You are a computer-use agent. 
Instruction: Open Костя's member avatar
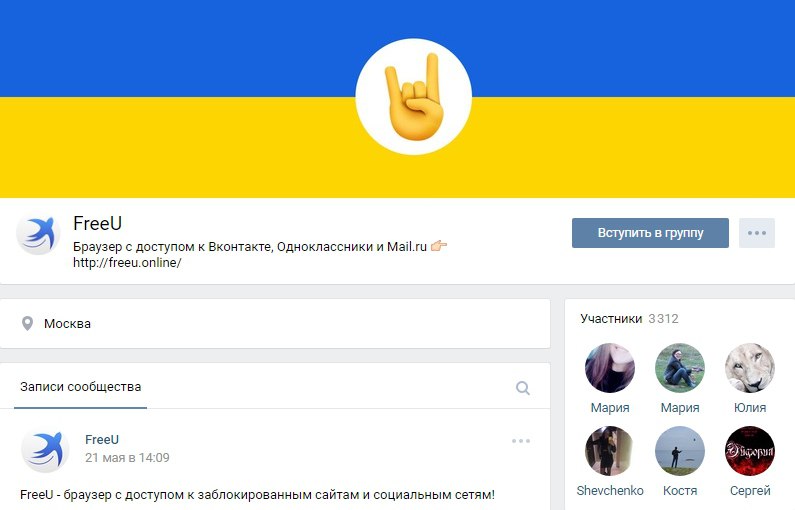pos(680,451)
